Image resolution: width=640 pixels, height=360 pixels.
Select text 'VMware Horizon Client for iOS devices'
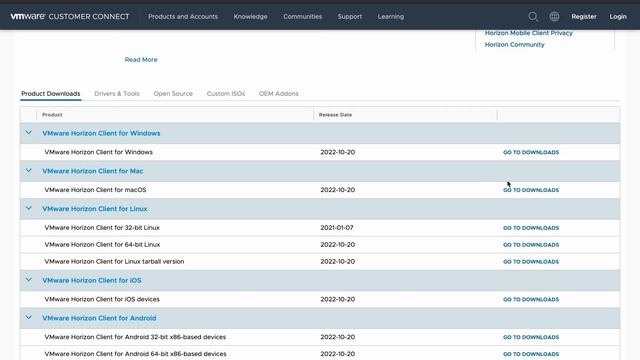(102, 299)
